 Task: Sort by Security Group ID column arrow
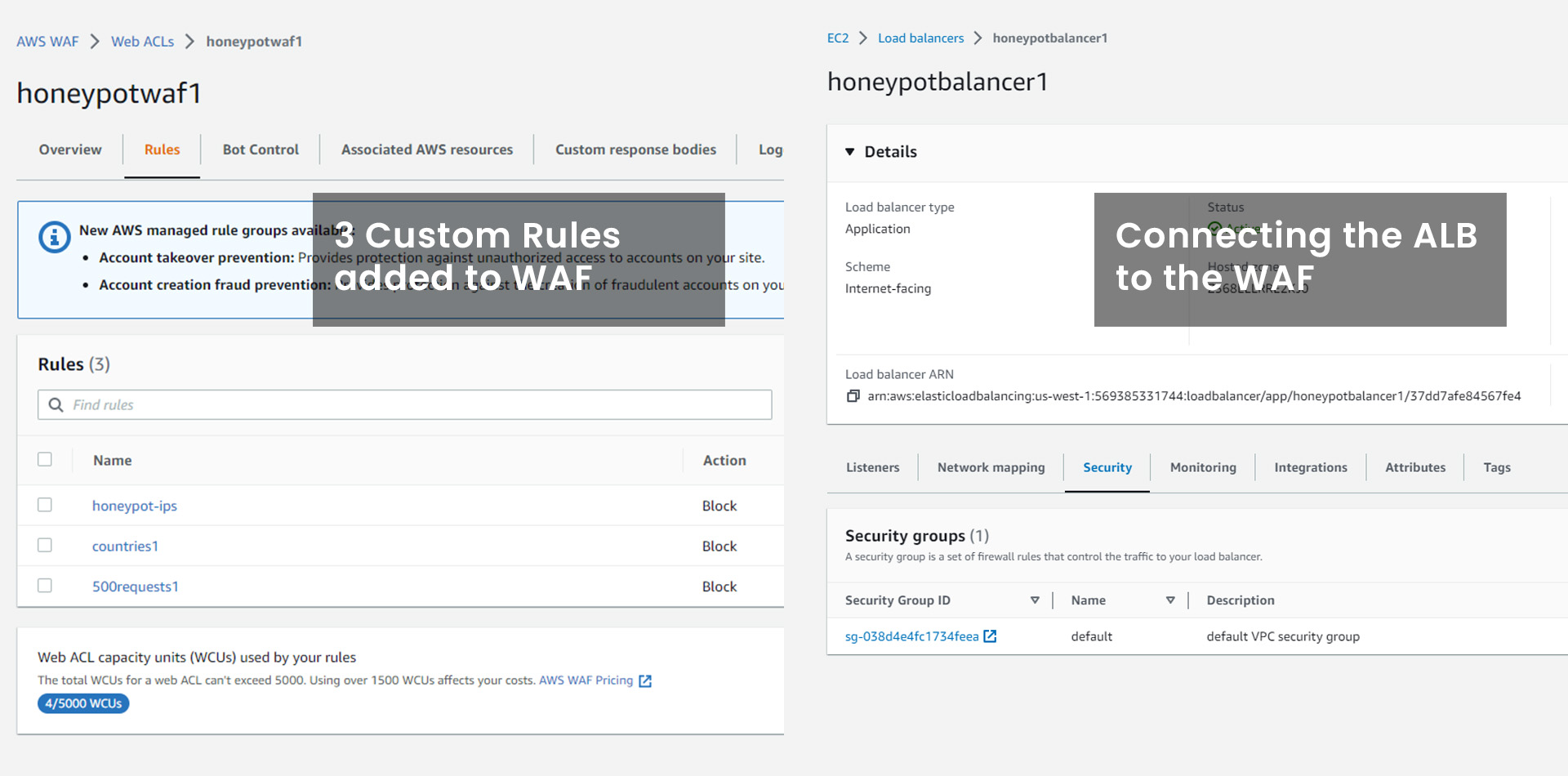point(1035,600)
